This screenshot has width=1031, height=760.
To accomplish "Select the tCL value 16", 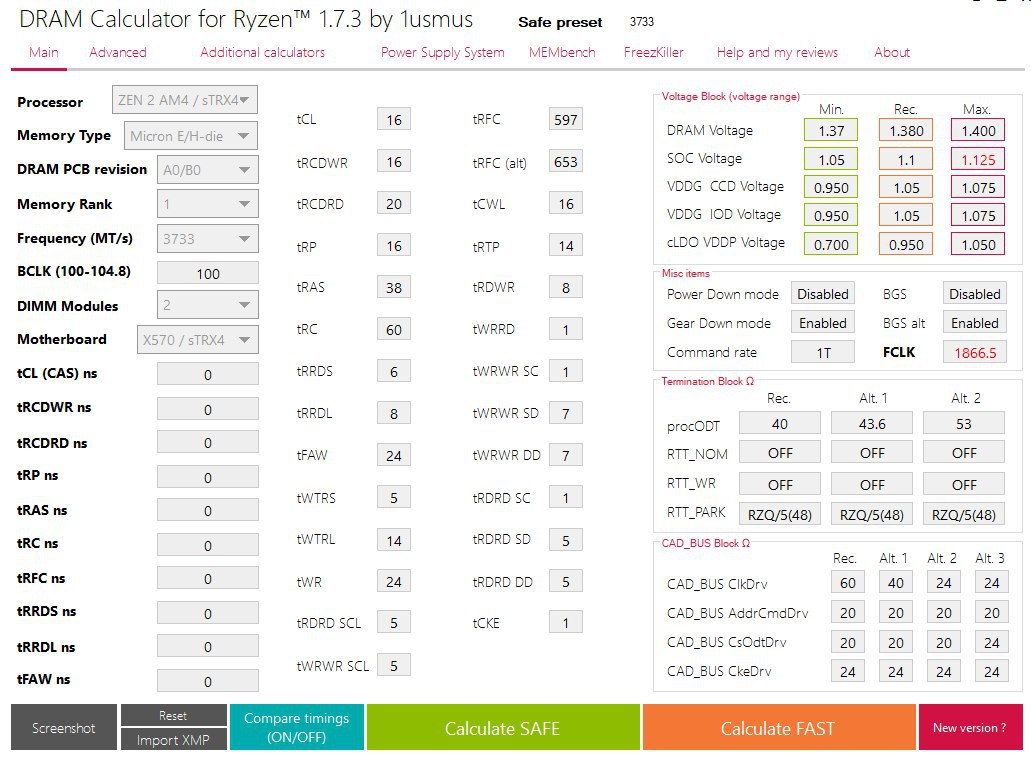I will click(x=394, y=120).
